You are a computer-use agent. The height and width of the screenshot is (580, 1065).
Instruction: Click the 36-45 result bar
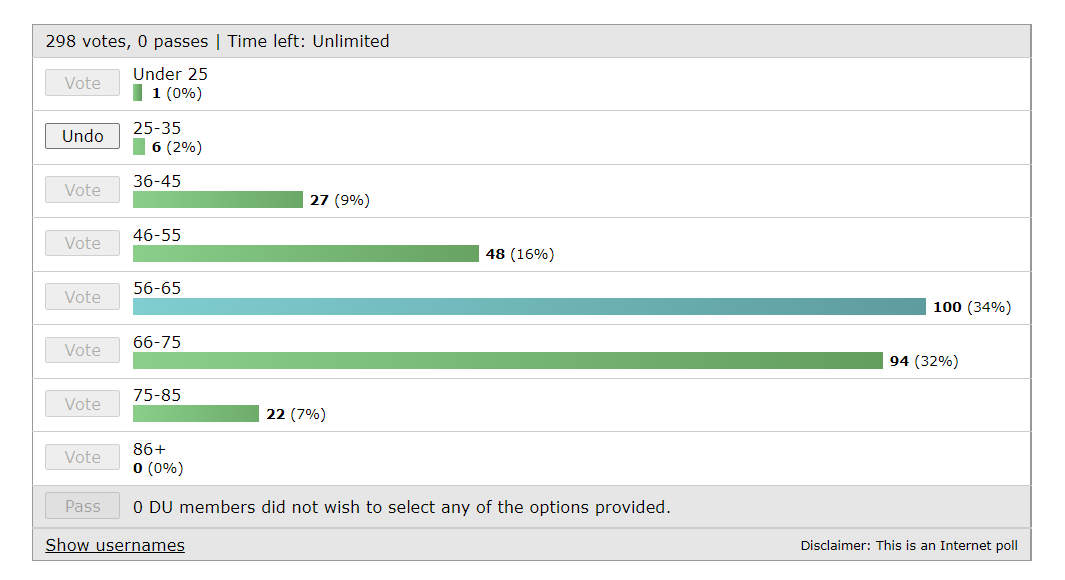[217, 200]
